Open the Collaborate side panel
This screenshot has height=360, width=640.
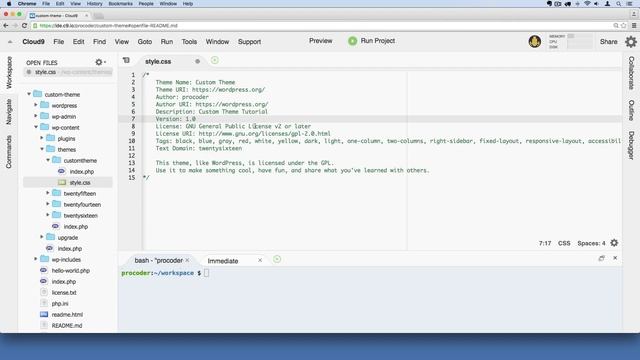(631, 73)
